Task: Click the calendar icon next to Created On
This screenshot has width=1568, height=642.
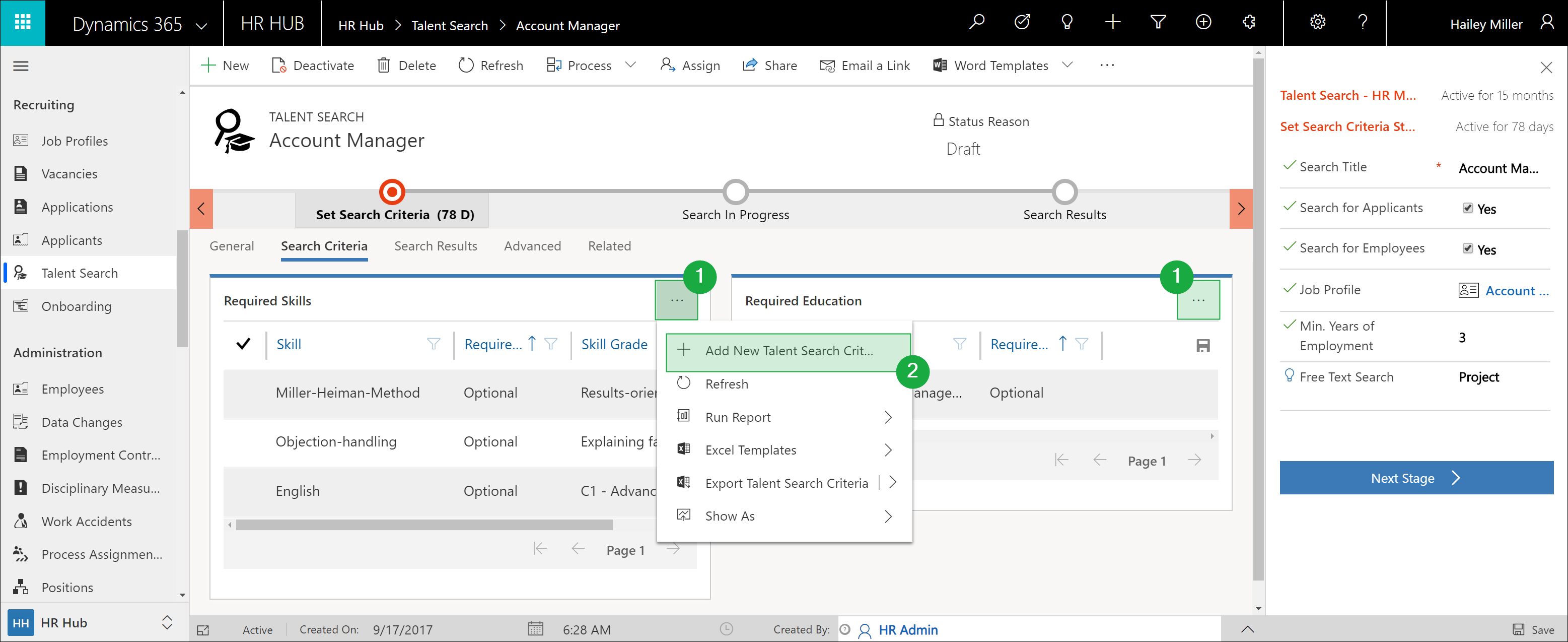Action: pyautogui.click(x=535, y=629)
